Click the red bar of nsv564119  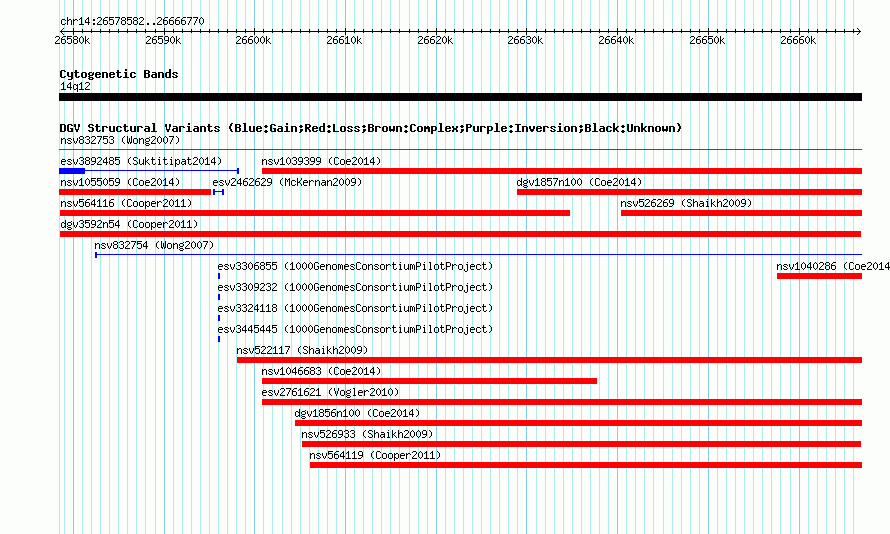[586, 465]
